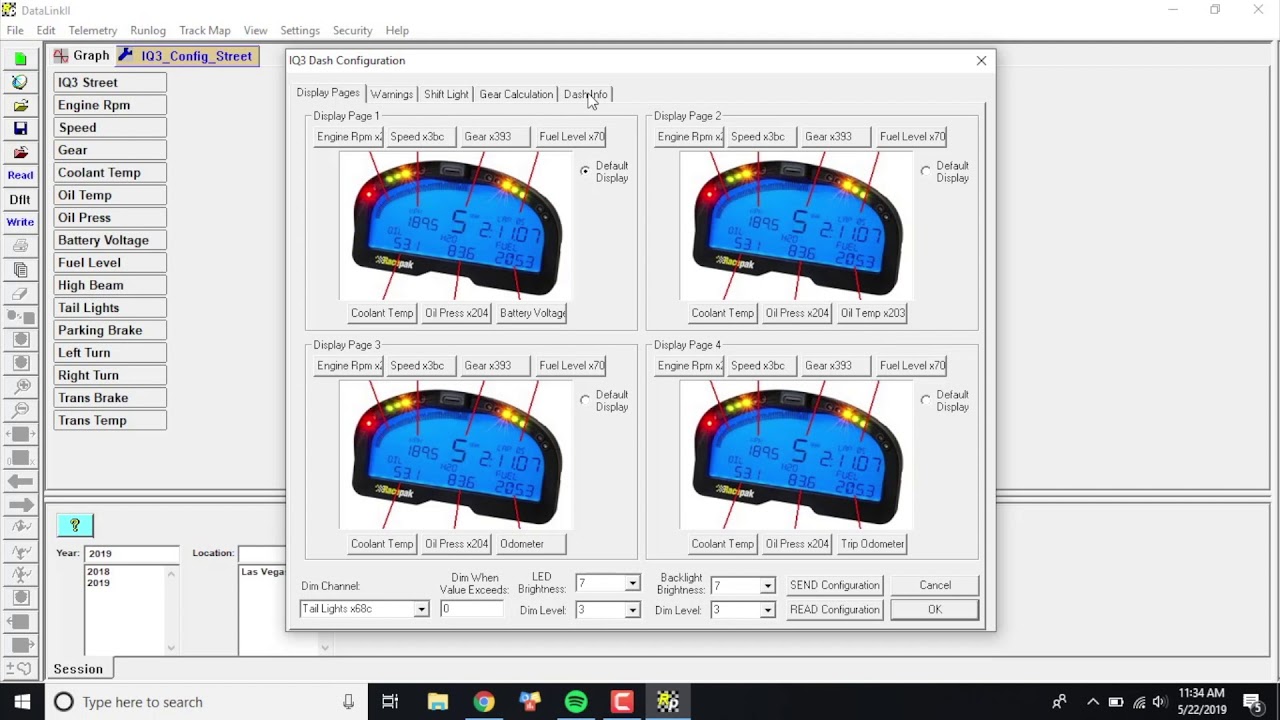Click Odometer button on Display Page 3
The height and width of the screenshot is (720, 1280).
coord(531,544)
